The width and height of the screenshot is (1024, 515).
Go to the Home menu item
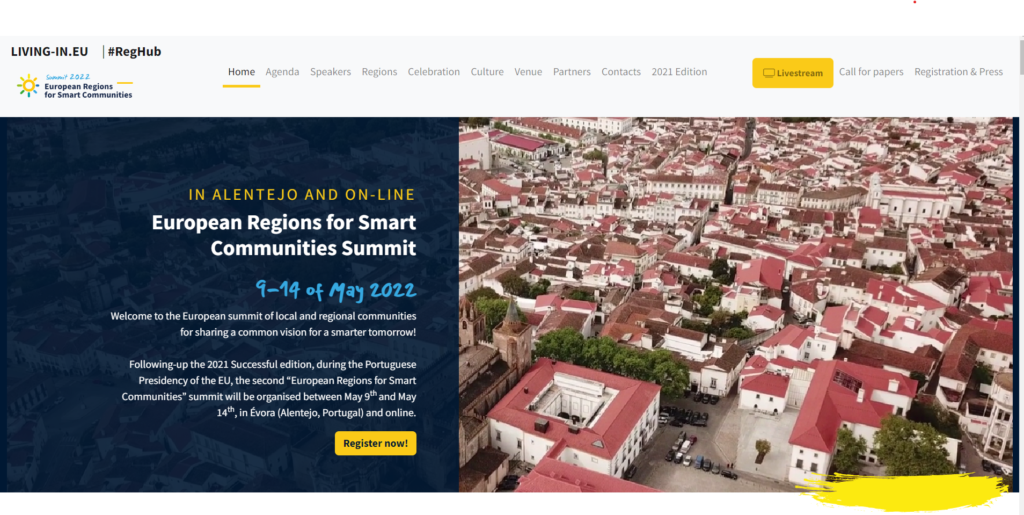241,72
